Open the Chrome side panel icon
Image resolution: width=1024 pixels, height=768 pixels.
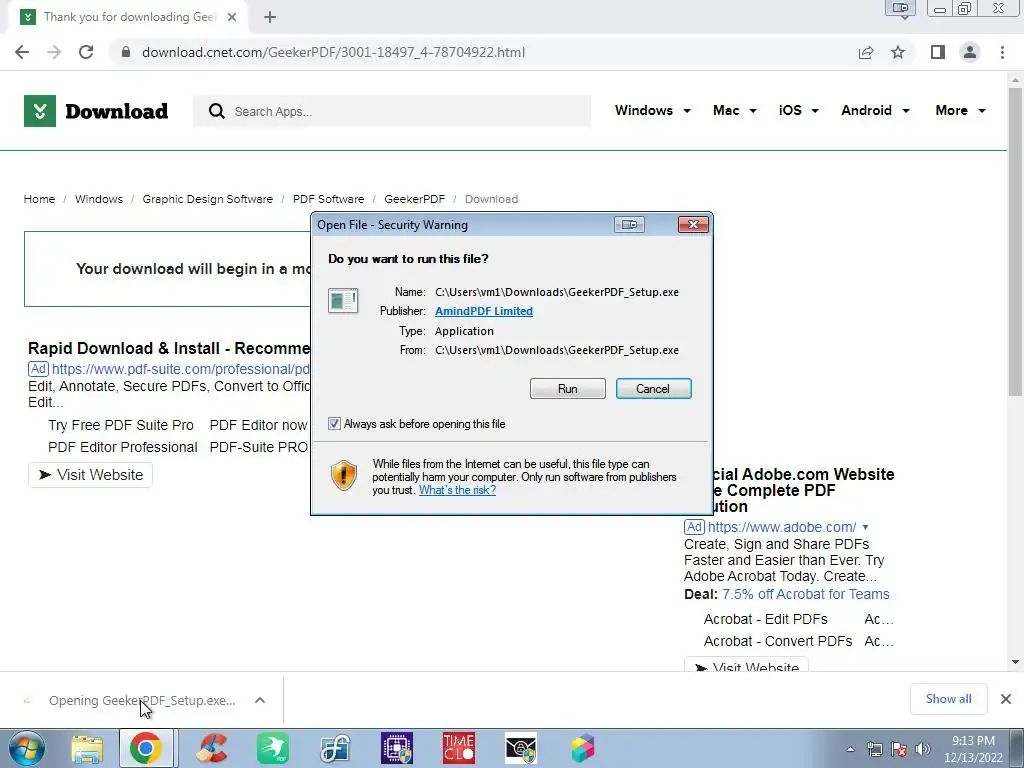click(x=938, y=52)
